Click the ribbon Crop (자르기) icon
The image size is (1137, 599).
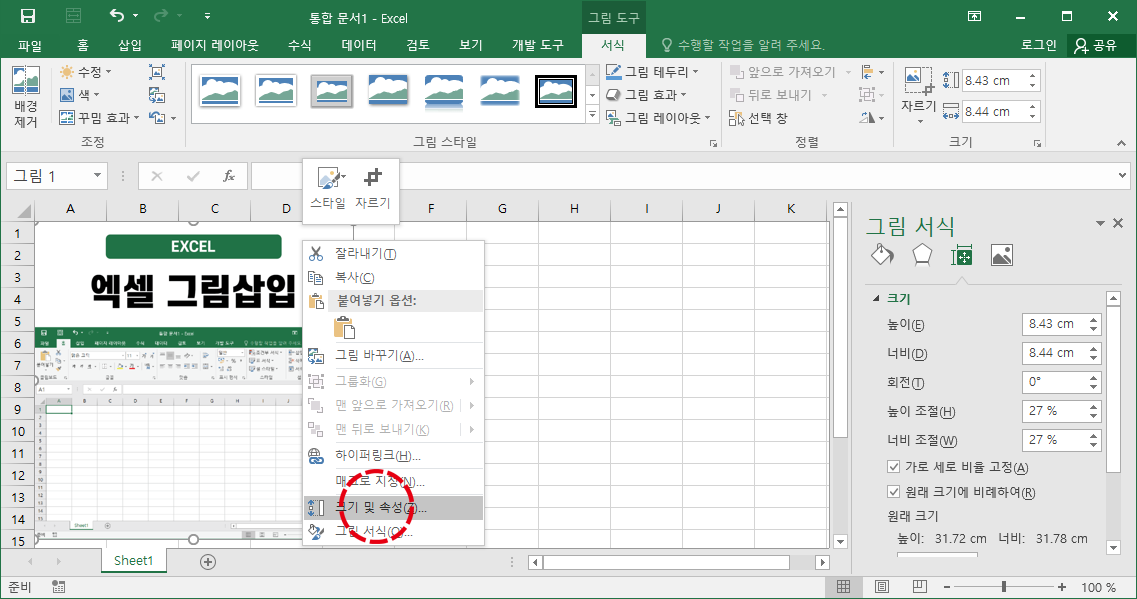click(x=919, y=81)
